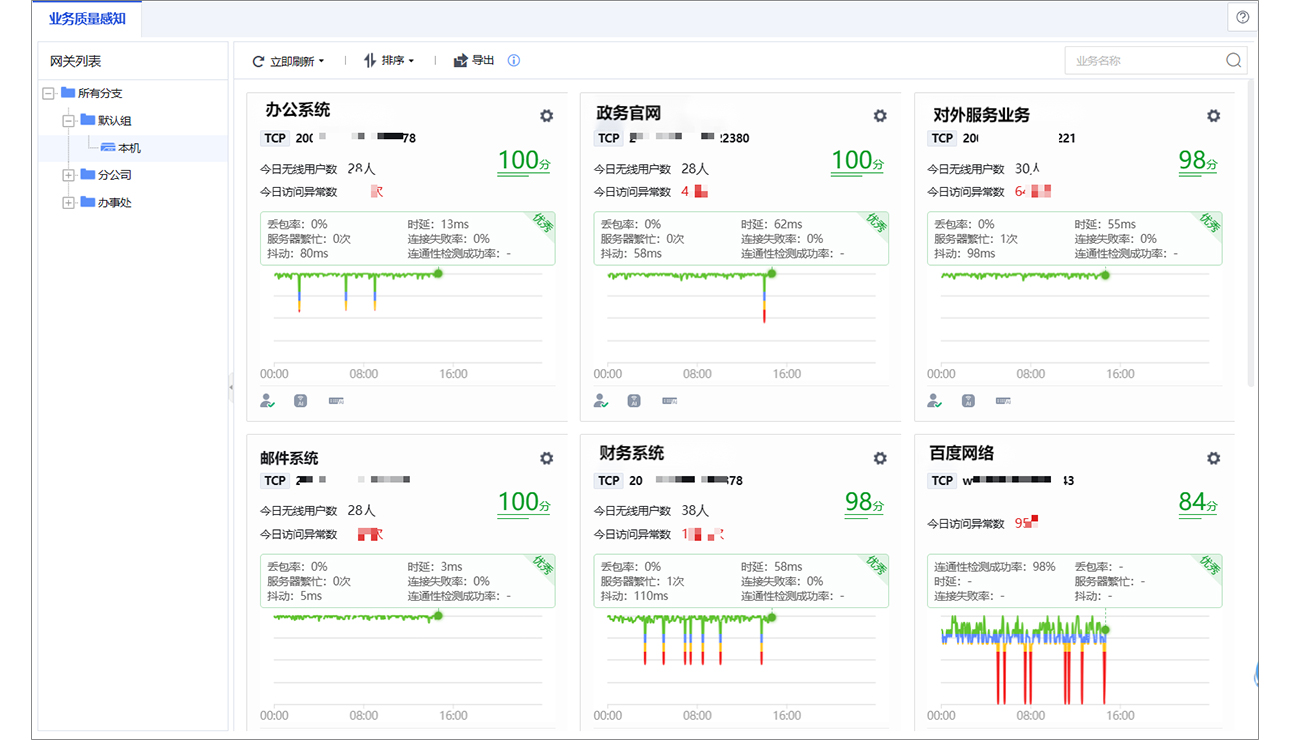Click AI device icon under 办公系统 chart

point(336,401)
